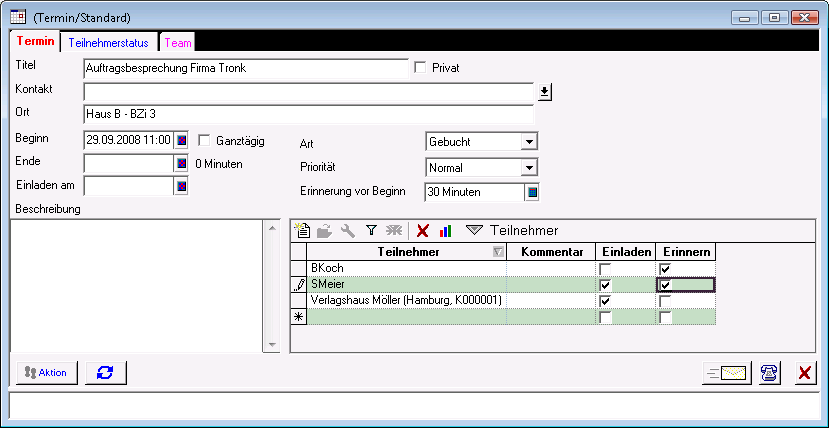Check Einladen for BKoch
Viewport: 829px width, 428px height.
pos(605,269)
